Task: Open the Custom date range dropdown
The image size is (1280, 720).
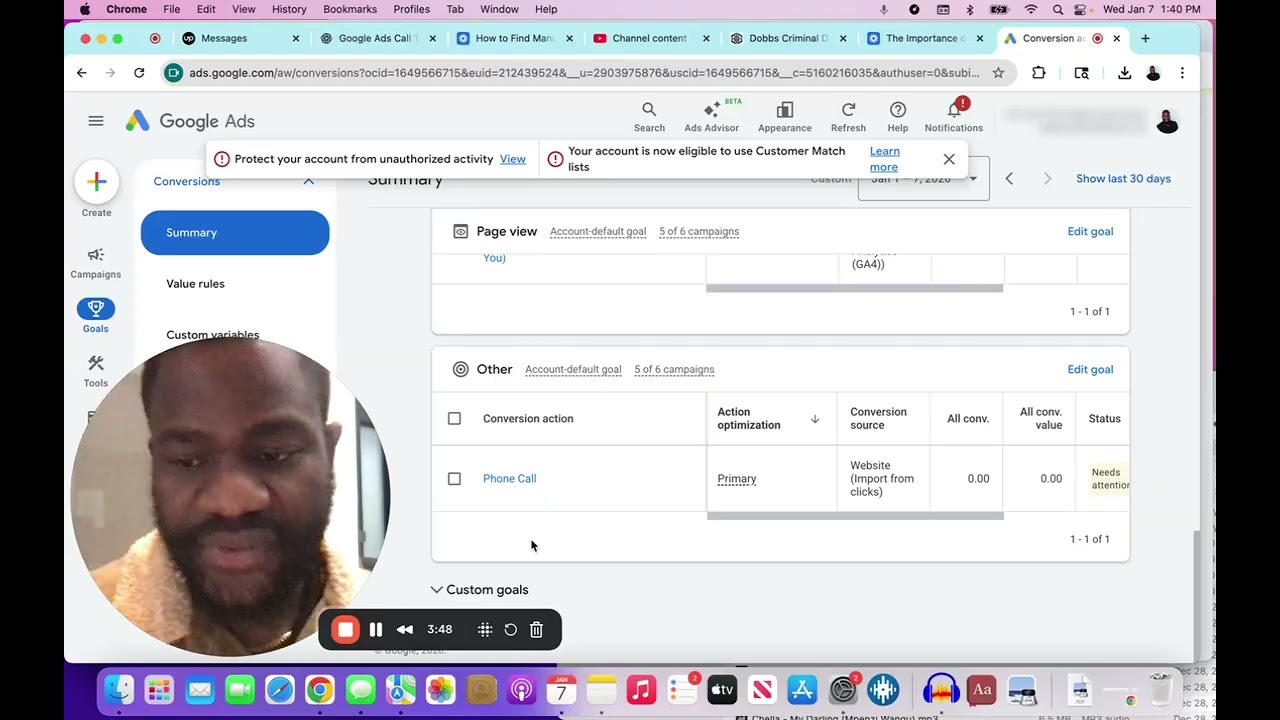Action: (923, 179)
